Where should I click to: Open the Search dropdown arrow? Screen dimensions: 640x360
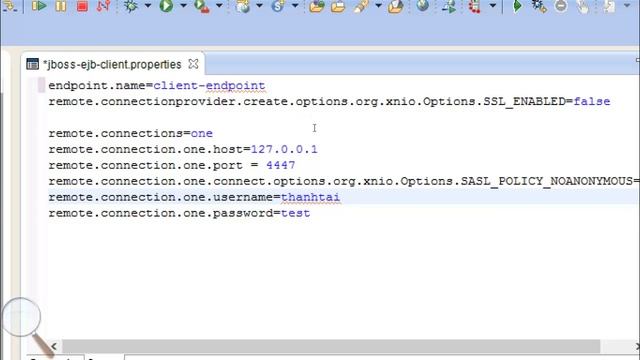tap(378, 6)
